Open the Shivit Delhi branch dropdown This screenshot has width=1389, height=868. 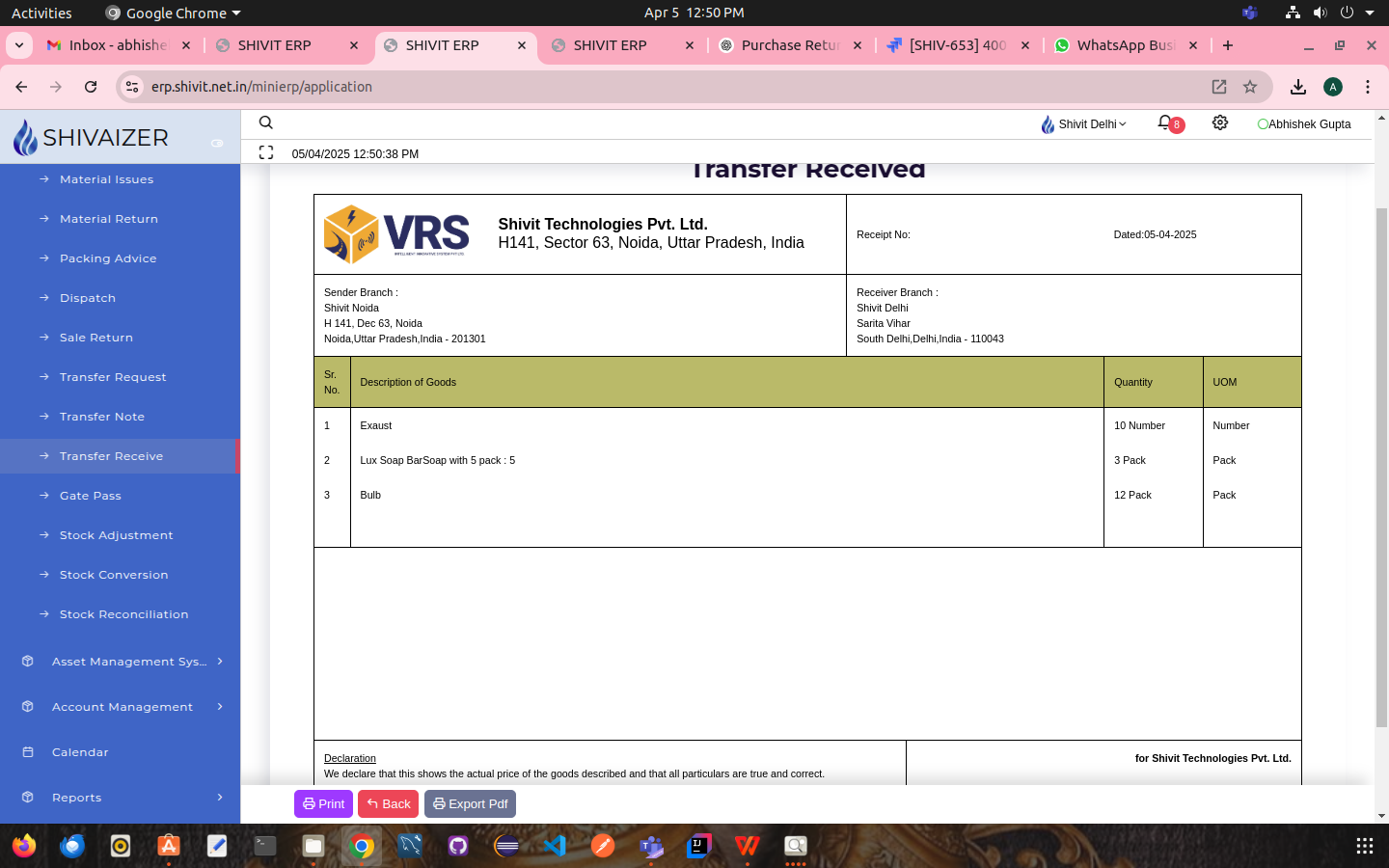point(1085,124)
